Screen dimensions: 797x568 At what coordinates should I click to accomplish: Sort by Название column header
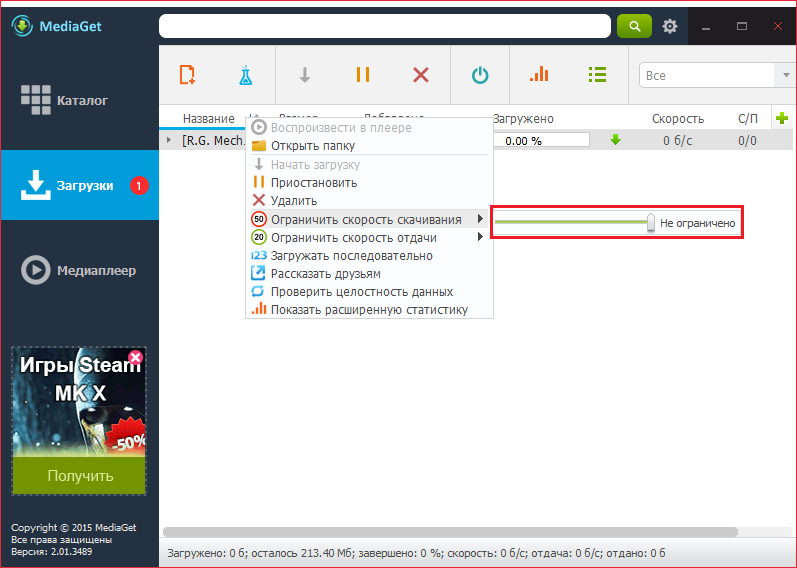[208, 118]
